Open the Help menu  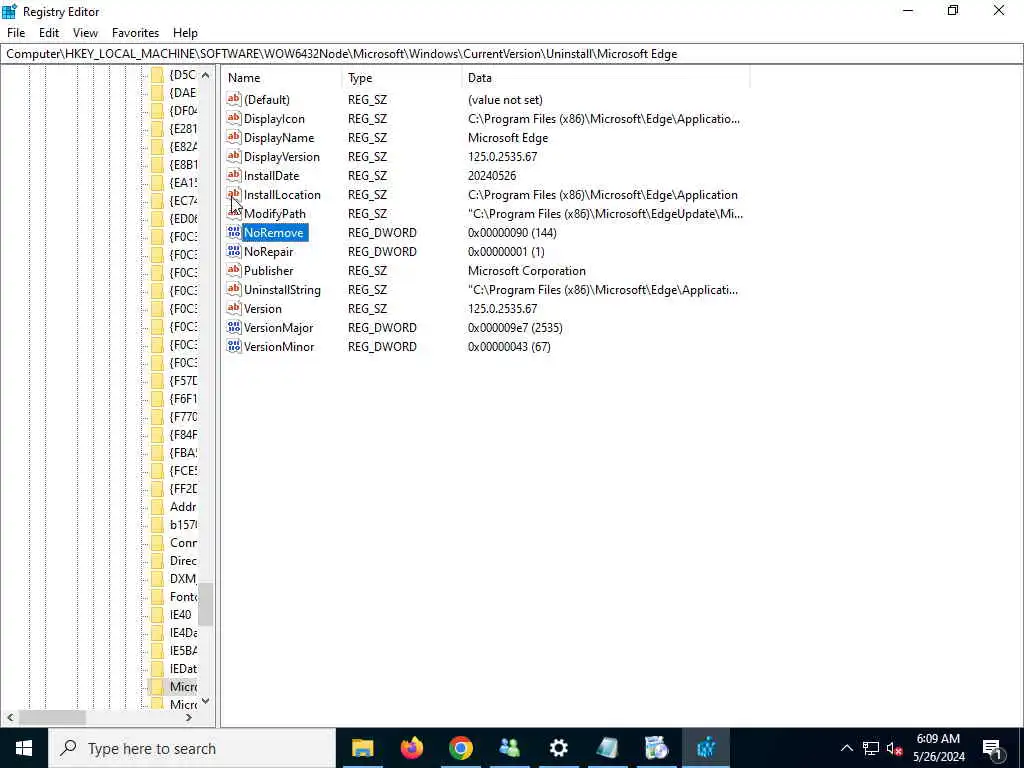pos(185,33)
